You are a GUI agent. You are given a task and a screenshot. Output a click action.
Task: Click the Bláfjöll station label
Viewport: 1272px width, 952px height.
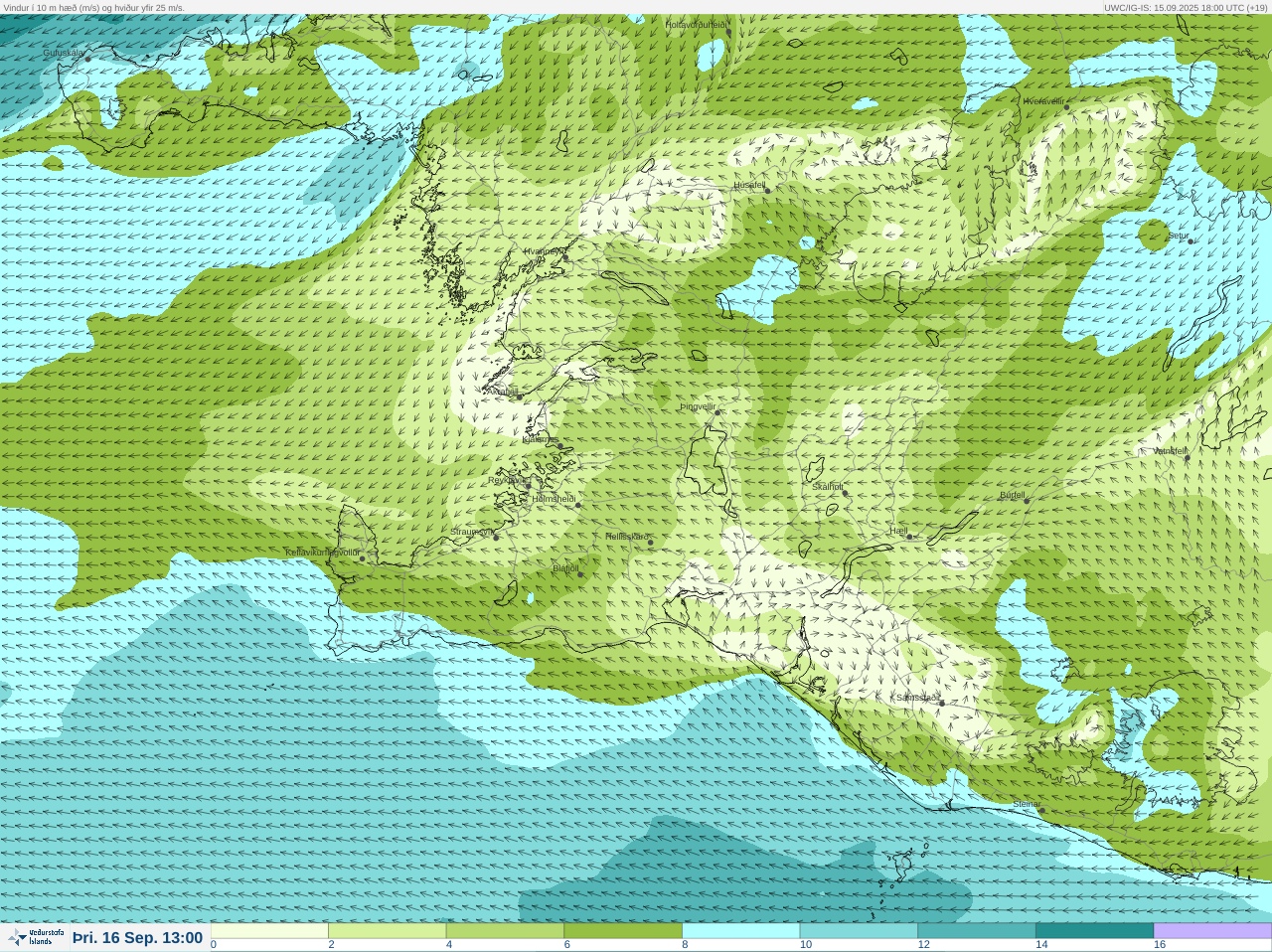565,568
